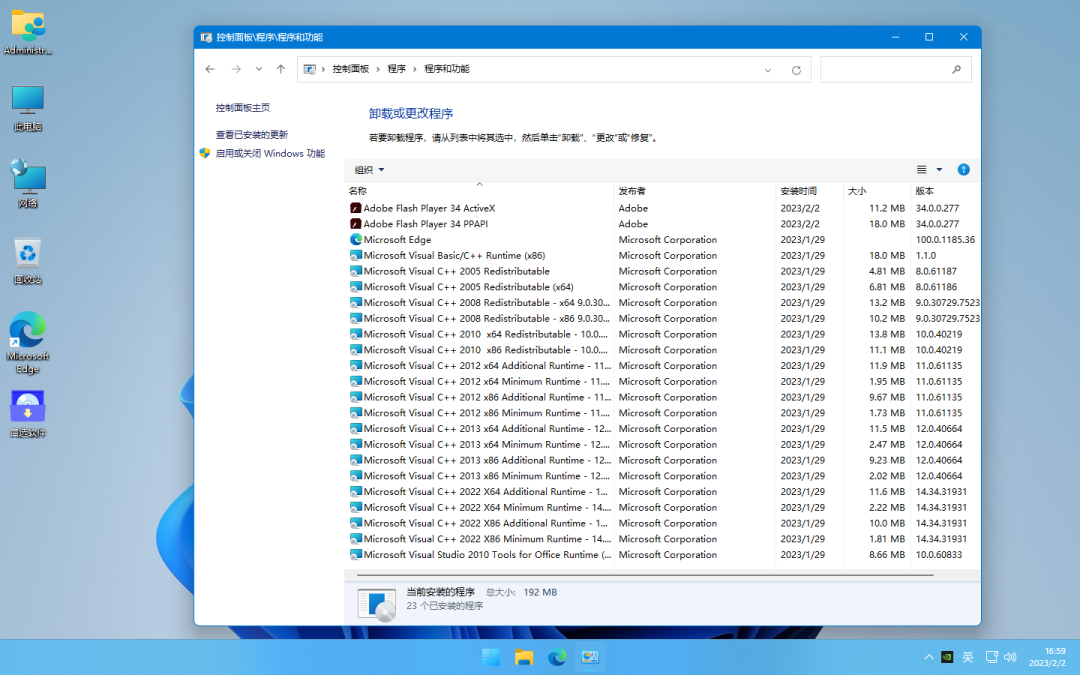This screenshot has height=675, width=1080.
Task: Click the Control Panel search box
Action: [x=886, y=69]
